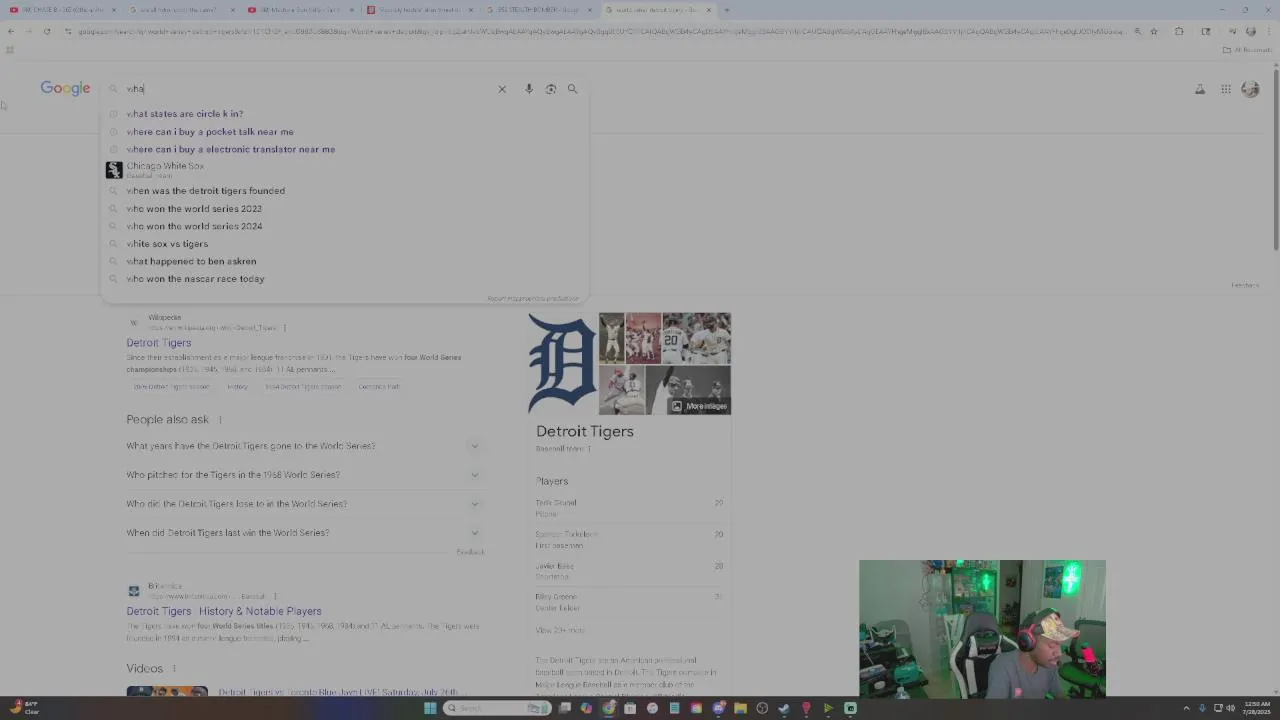Click "View 20+ more" players link
The image size is (1280, 720).
coord(560,630)
